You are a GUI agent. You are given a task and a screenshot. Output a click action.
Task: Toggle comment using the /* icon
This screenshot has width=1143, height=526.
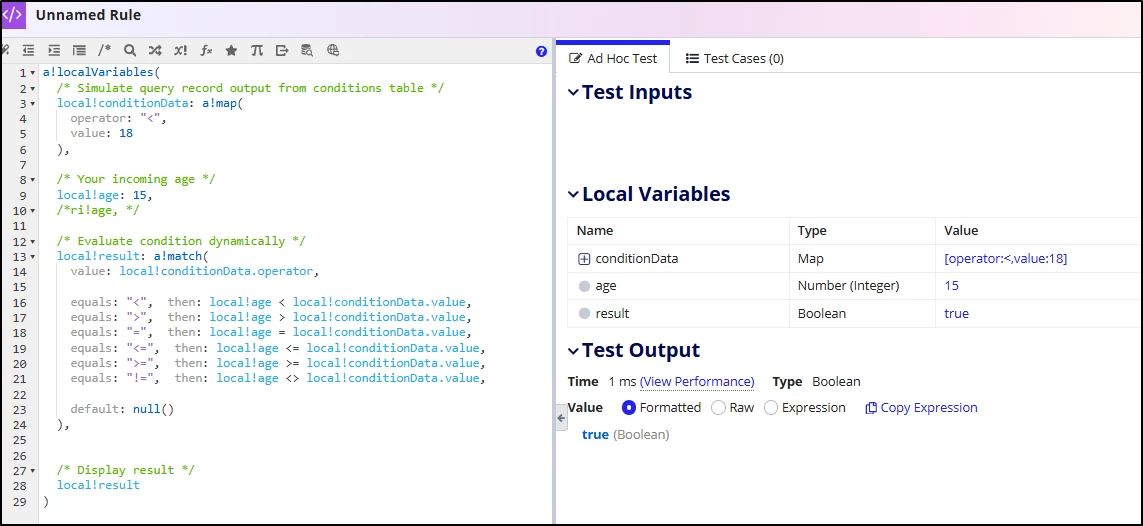[x=105, y=50]
